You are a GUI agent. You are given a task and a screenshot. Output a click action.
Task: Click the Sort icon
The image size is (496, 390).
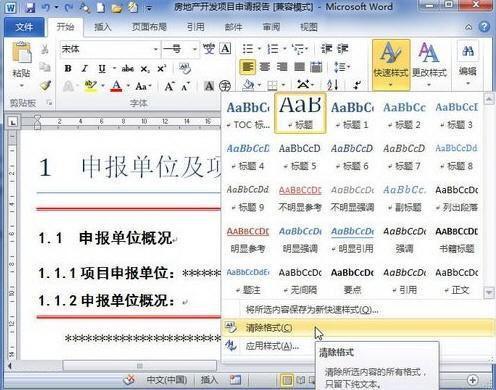point(332,85)
